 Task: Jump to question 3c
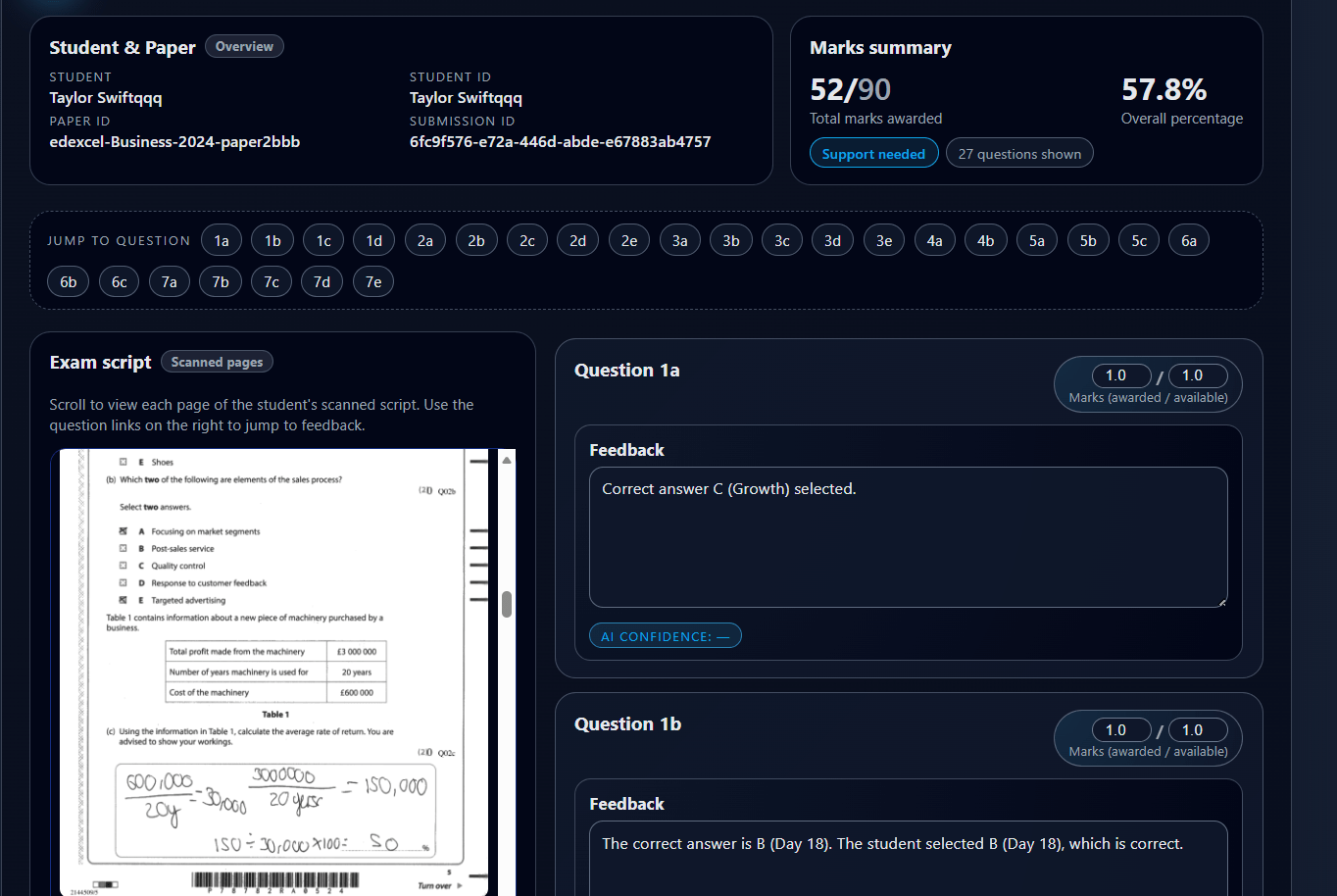point(781,240)
